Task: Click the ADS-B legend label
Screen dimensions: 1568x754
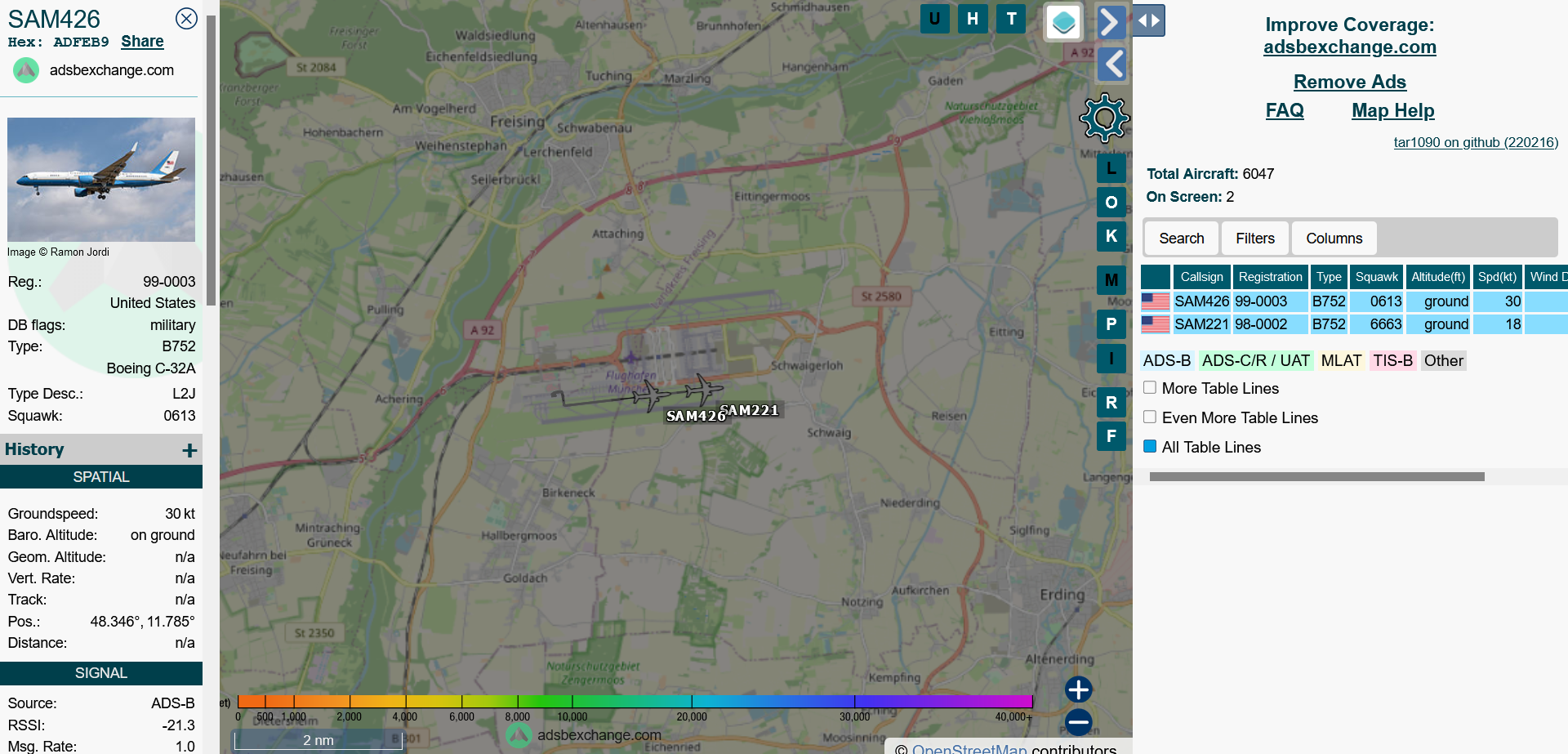Action: coord(1167,361)
